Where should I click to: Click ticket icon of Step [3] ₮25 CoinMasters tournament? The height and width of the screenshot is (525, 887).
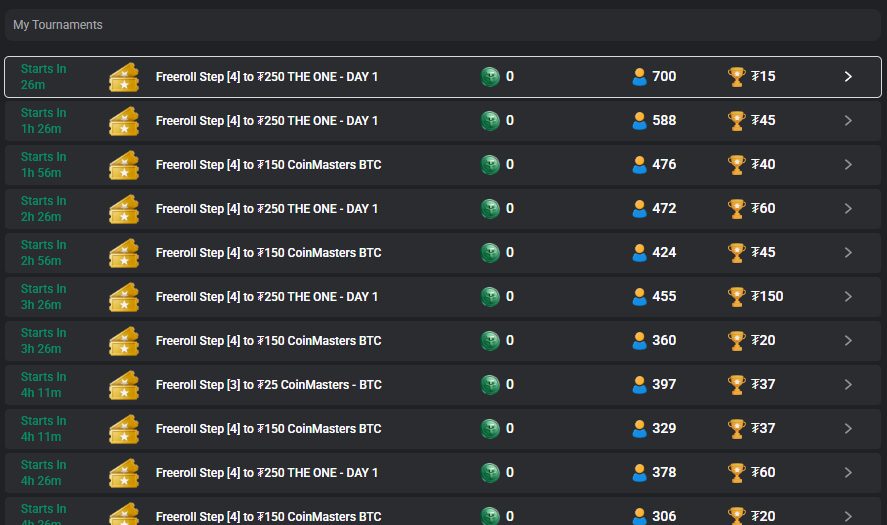tap(124, 385)
